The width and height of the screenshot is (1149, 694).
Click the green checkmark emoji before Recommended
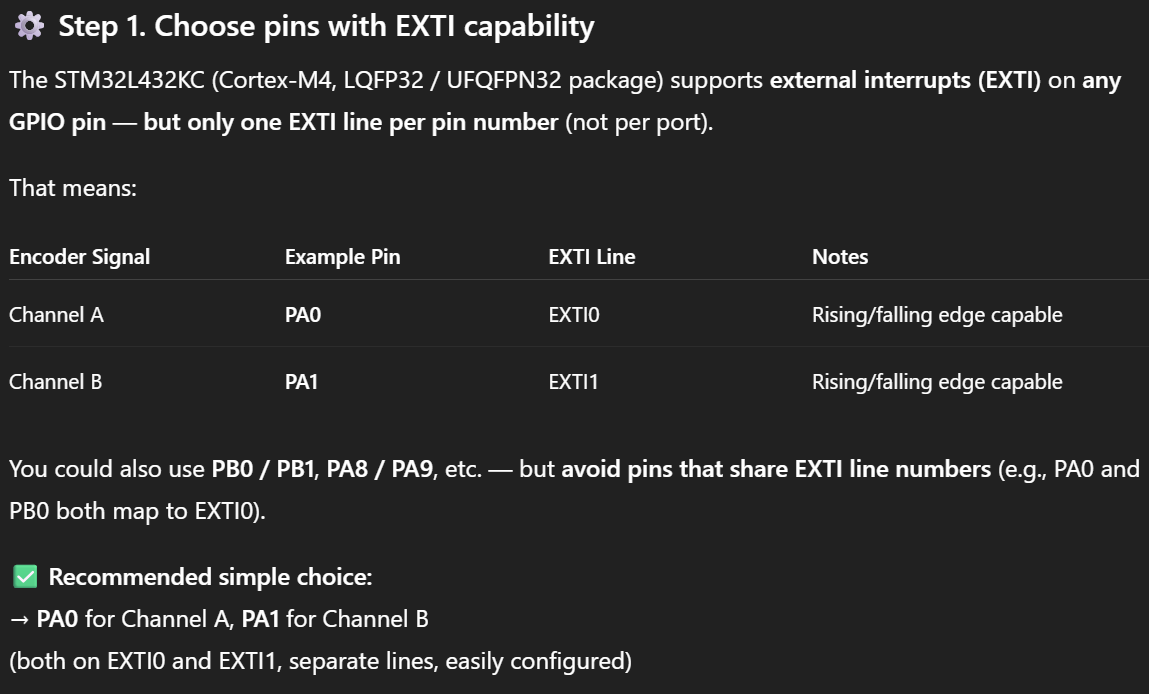pyautogui.click(x=25, y=577)
